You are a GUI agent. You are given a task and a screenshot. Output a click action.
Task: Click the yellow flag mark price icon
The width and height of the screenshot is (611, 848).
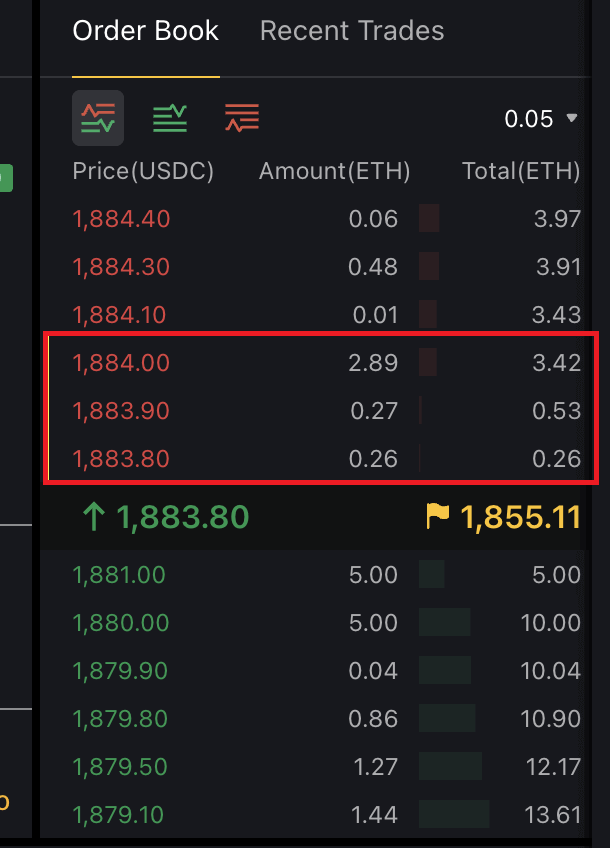tap(438, 517)
